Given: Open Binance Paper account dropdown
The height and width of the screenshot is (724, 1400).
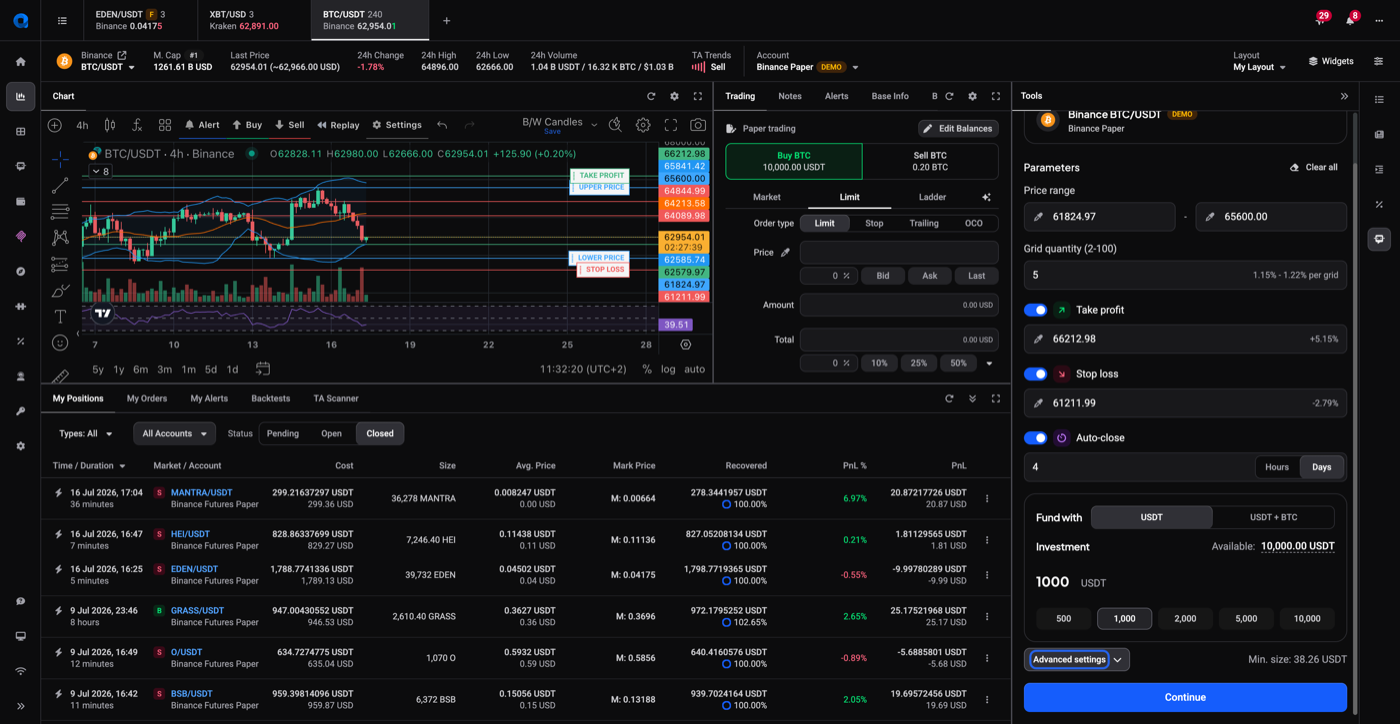Looking at the screenshot, I should pos(808,67).
